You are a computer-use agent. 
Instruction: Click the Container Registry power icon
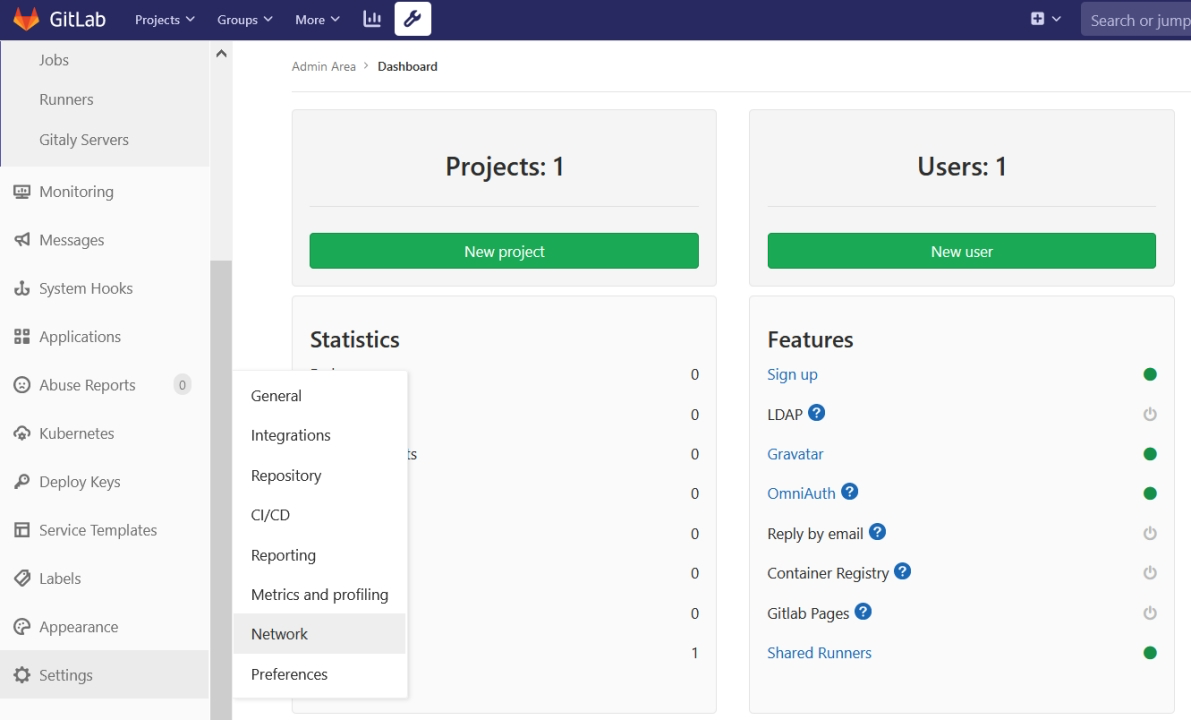(1150, 573)
